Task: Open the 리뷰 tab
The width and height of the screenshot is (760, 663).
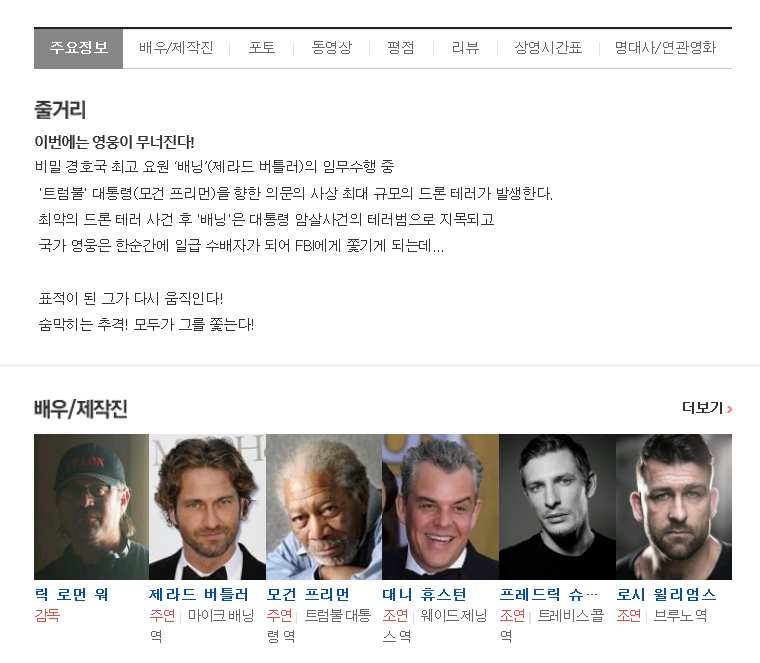Action: 465,48
